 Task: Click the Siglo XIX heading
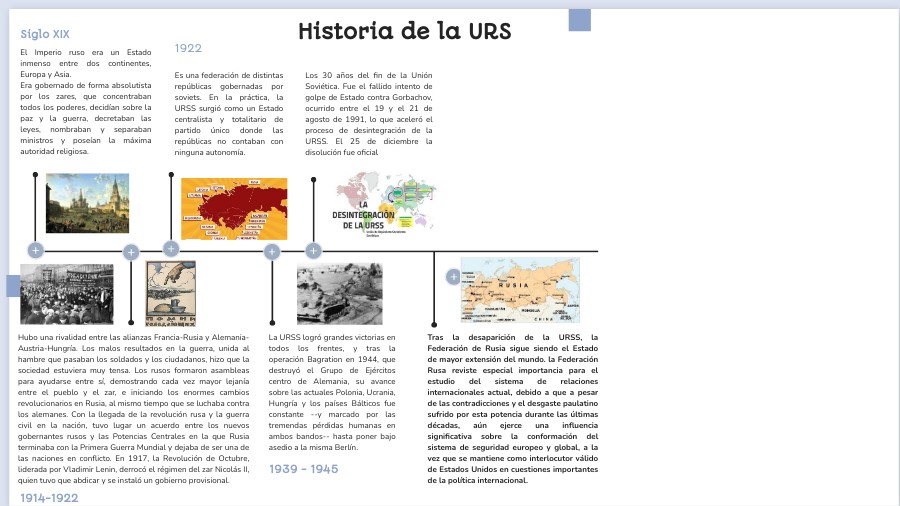[45, 34]
